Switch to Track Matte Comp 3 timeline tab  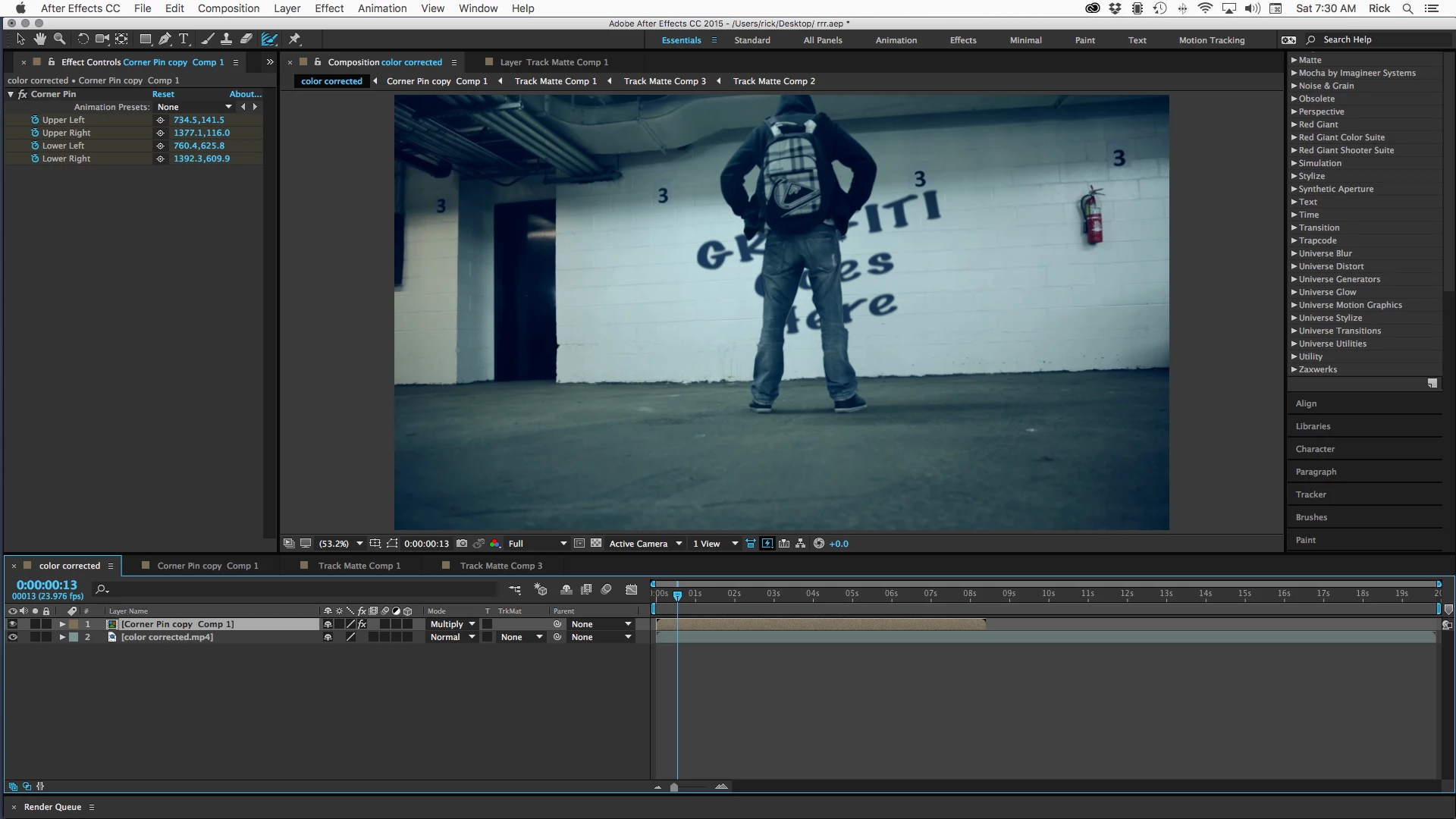tap(500, 566)
